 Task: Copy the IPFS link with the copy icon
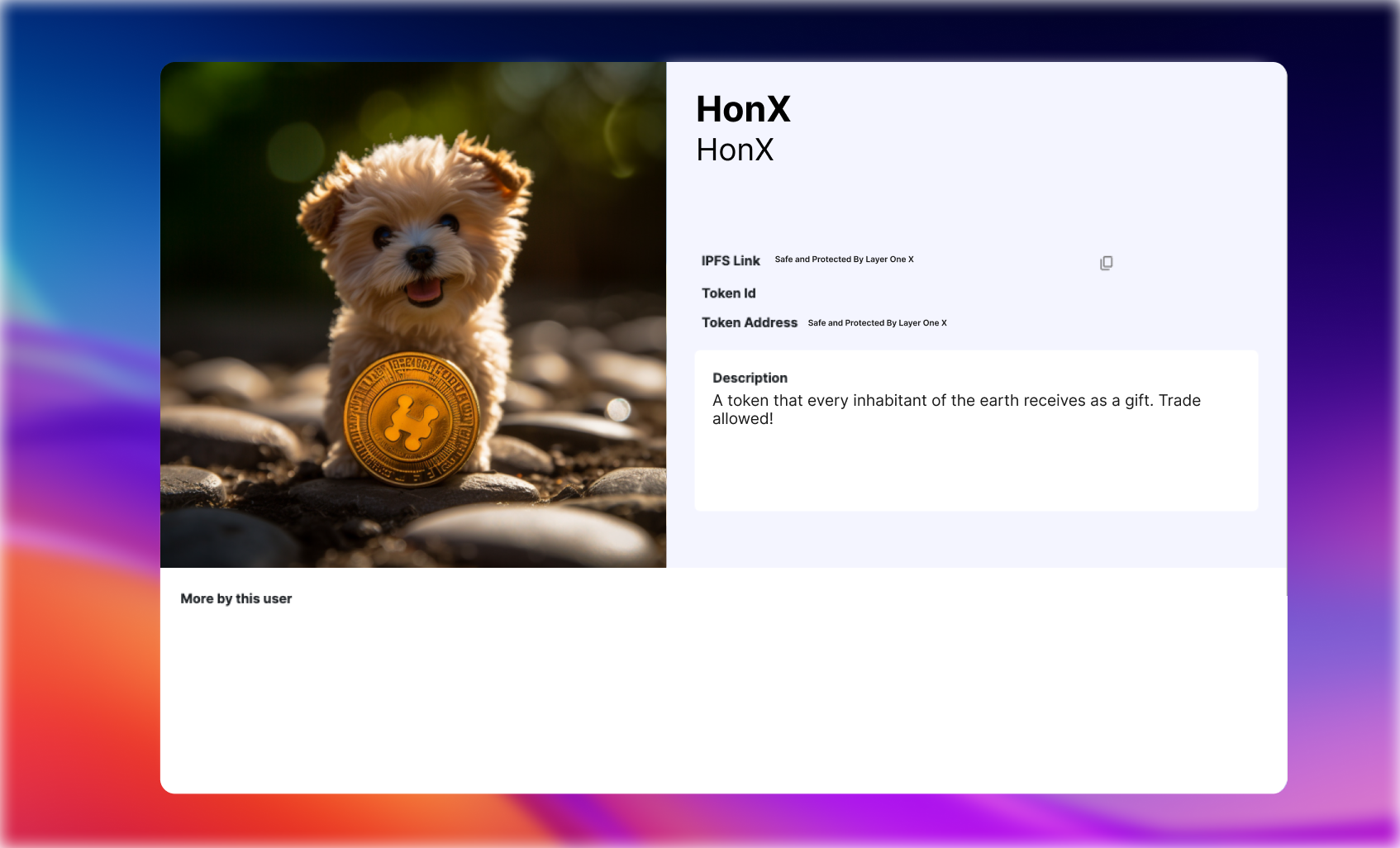click(x=1106, y=263)
